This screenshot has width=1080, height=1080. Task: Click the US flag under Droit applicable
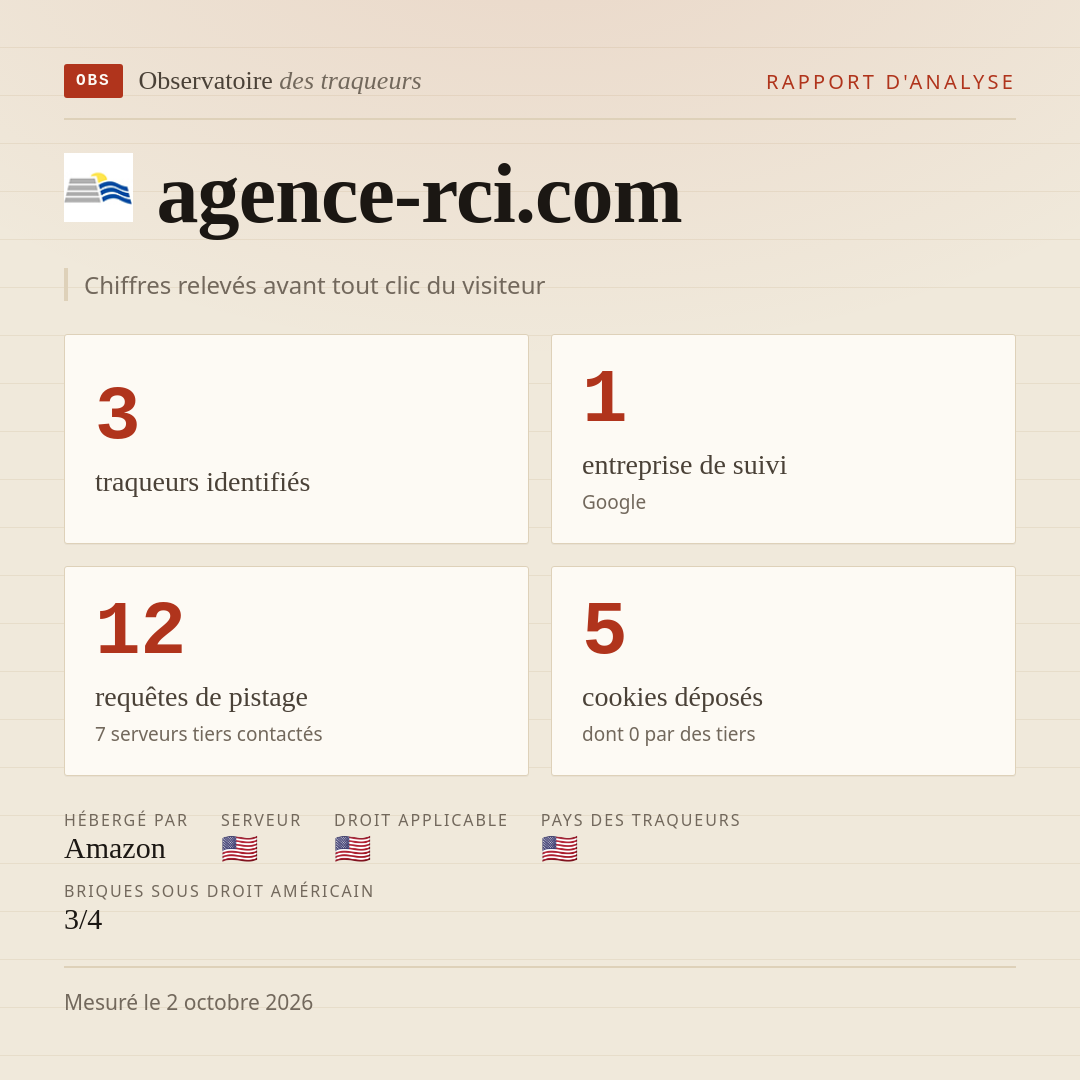pyautogui.click(x=353, y=849)
